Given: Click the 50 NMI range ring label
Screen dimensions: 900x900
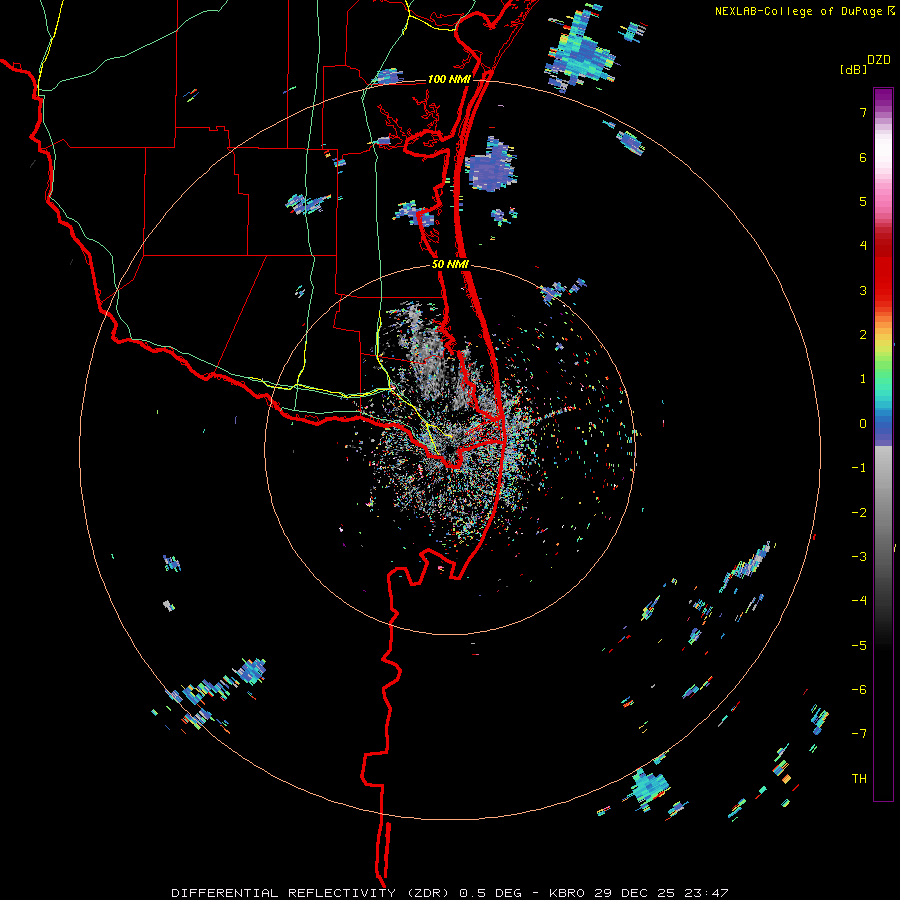Looking at the screenshot, I should [x=450, y=265].
